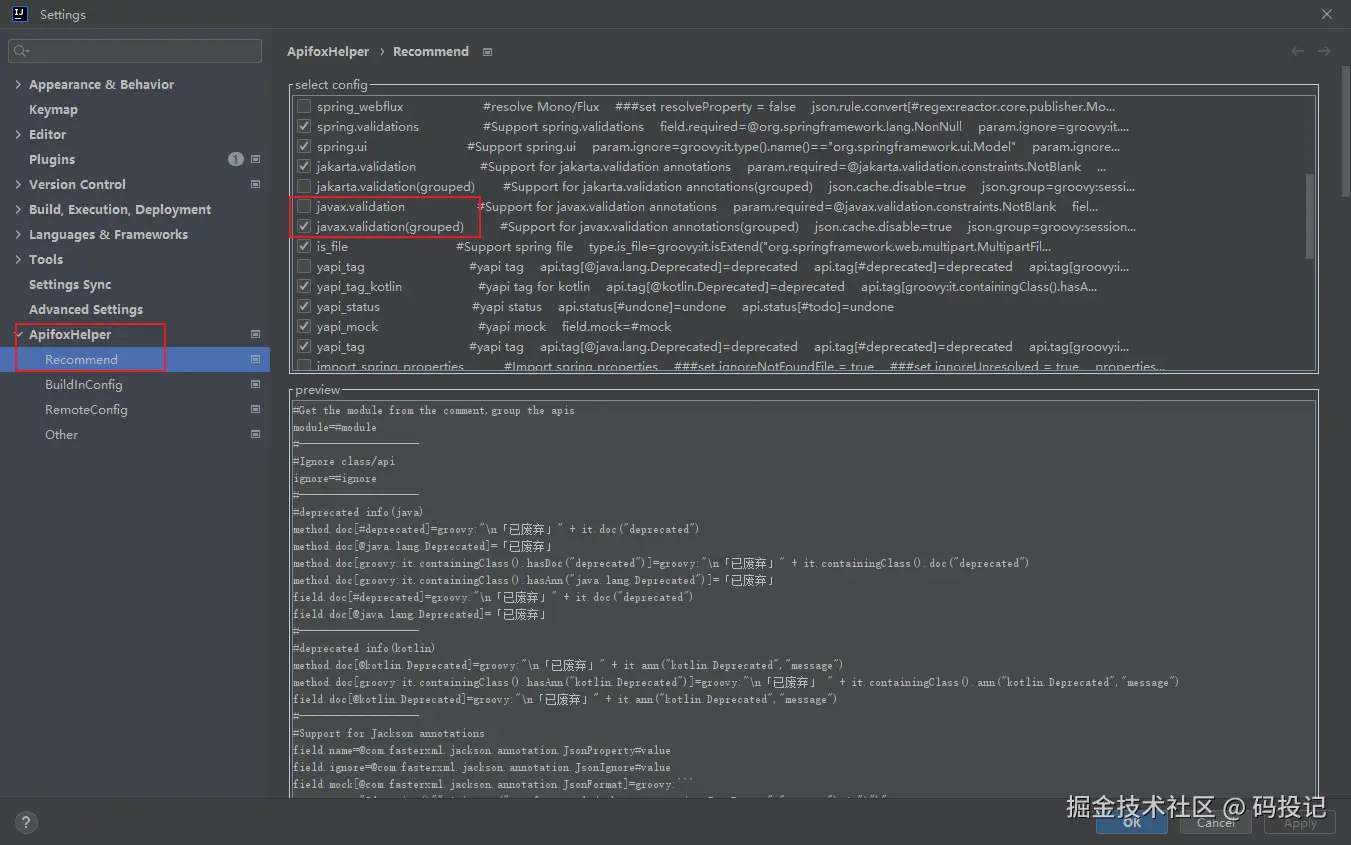
Task: Click the 'ignore=#ignore' preview line
Action: pyautogui.click(x=335, y=478)
